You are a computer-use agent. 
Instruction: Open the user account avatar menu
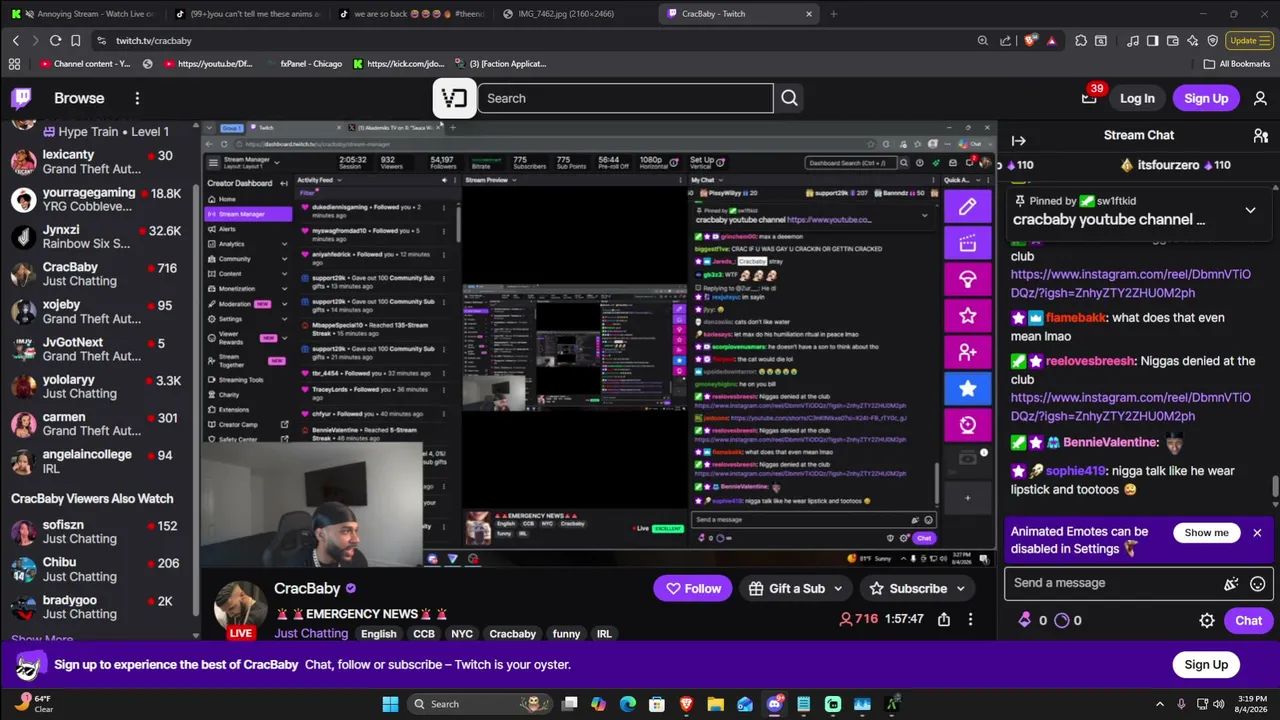coord(1259,98)
